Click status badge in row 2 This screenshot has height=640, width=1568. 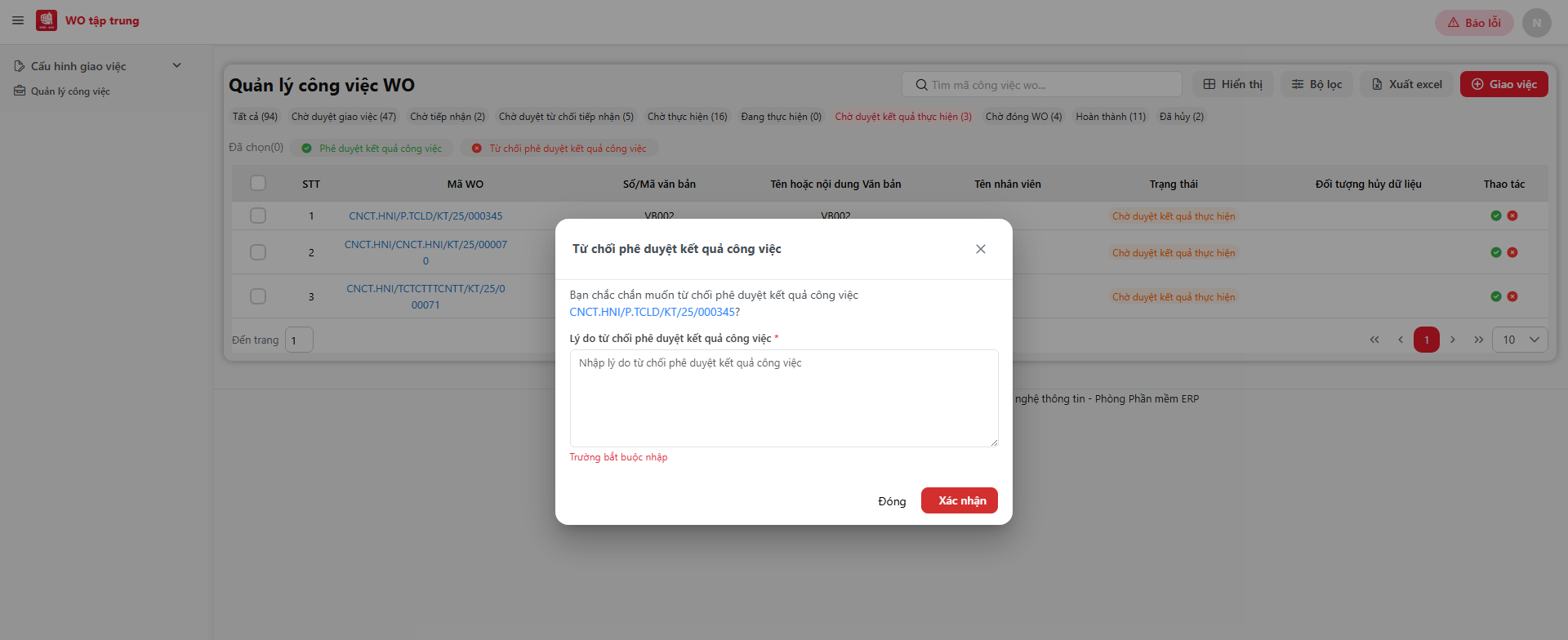point(1174,253)
